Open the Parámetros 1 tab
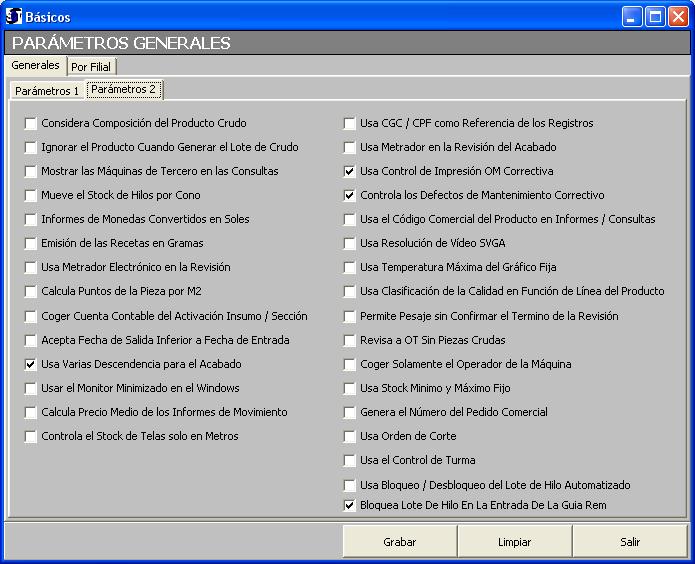 [47, 91]
